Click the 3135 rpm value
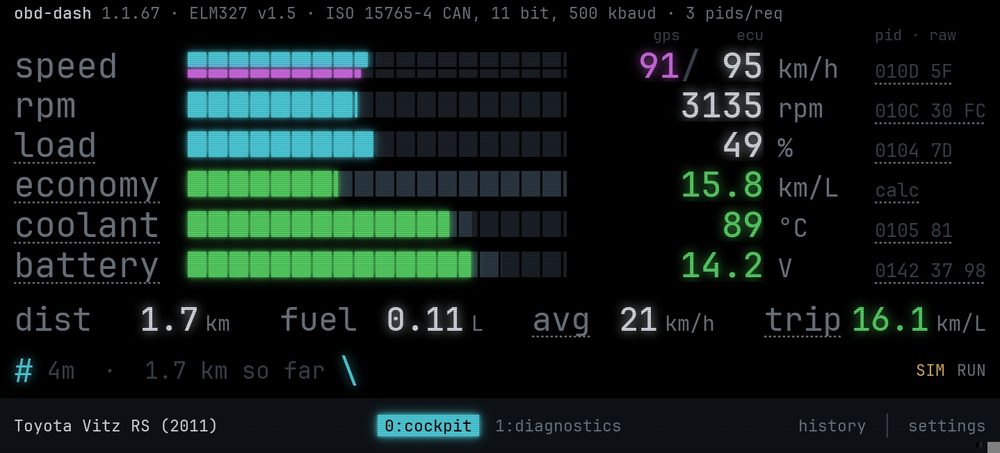This screenshot has width=1000, height=453. point(722,106)
